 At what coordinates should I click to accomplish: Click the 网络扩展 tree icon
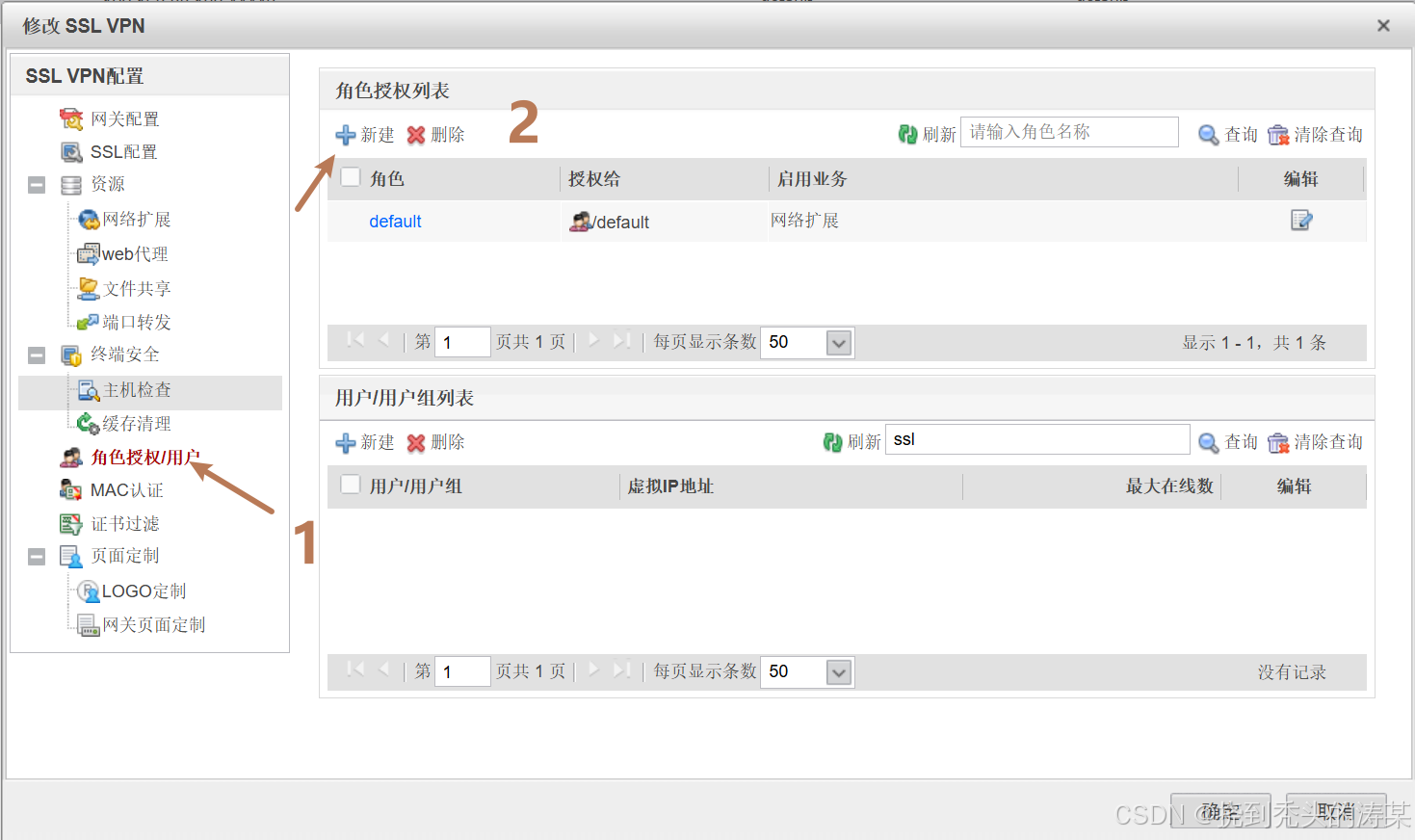click(89, 220)
